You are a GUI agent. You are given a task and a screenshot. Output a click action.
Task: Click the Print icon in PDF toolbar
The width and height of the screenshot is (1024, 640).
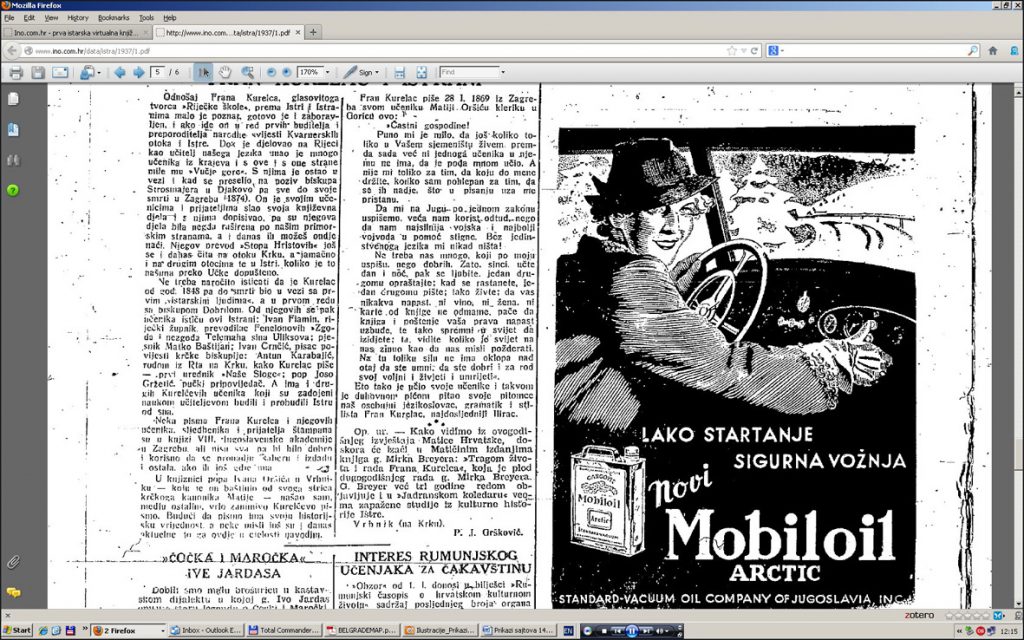pyautogui.click(x=16, y=72)
